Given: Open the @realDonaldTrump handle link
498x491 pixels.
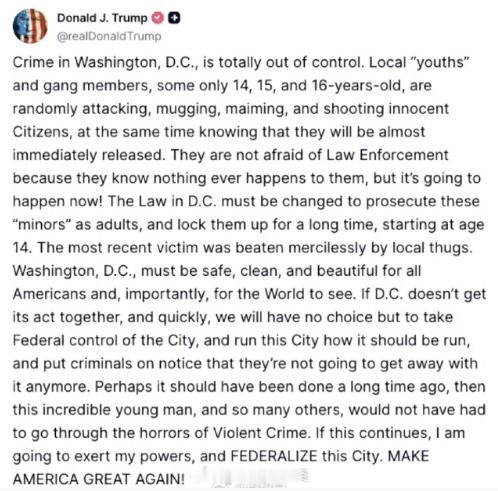Looking at the screenshot, I should point(109,36).
